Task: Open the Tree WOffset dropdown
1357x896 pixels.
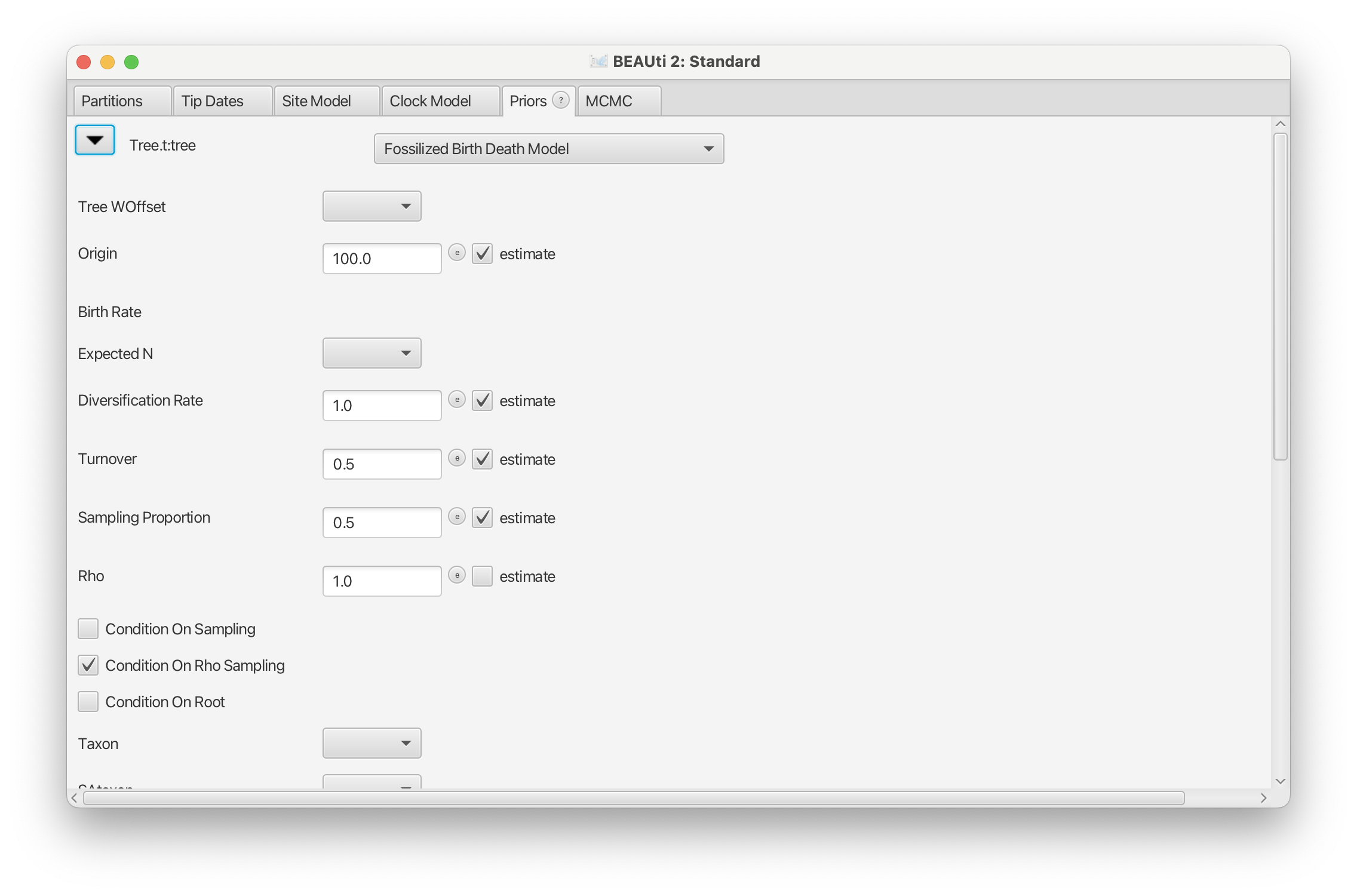Action: tap(372, 206)
